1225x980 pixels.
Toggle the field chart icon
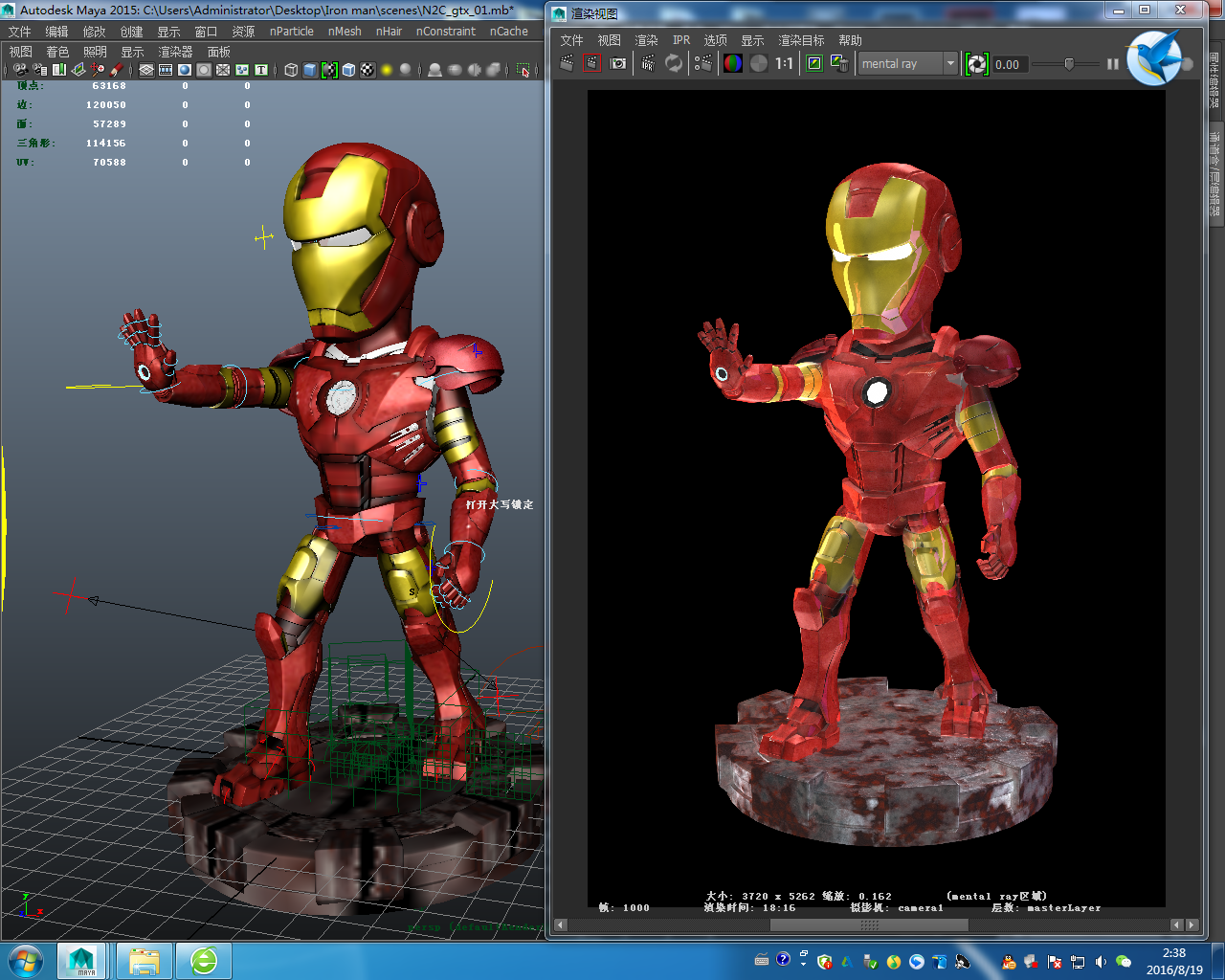[x=222, y=70]
